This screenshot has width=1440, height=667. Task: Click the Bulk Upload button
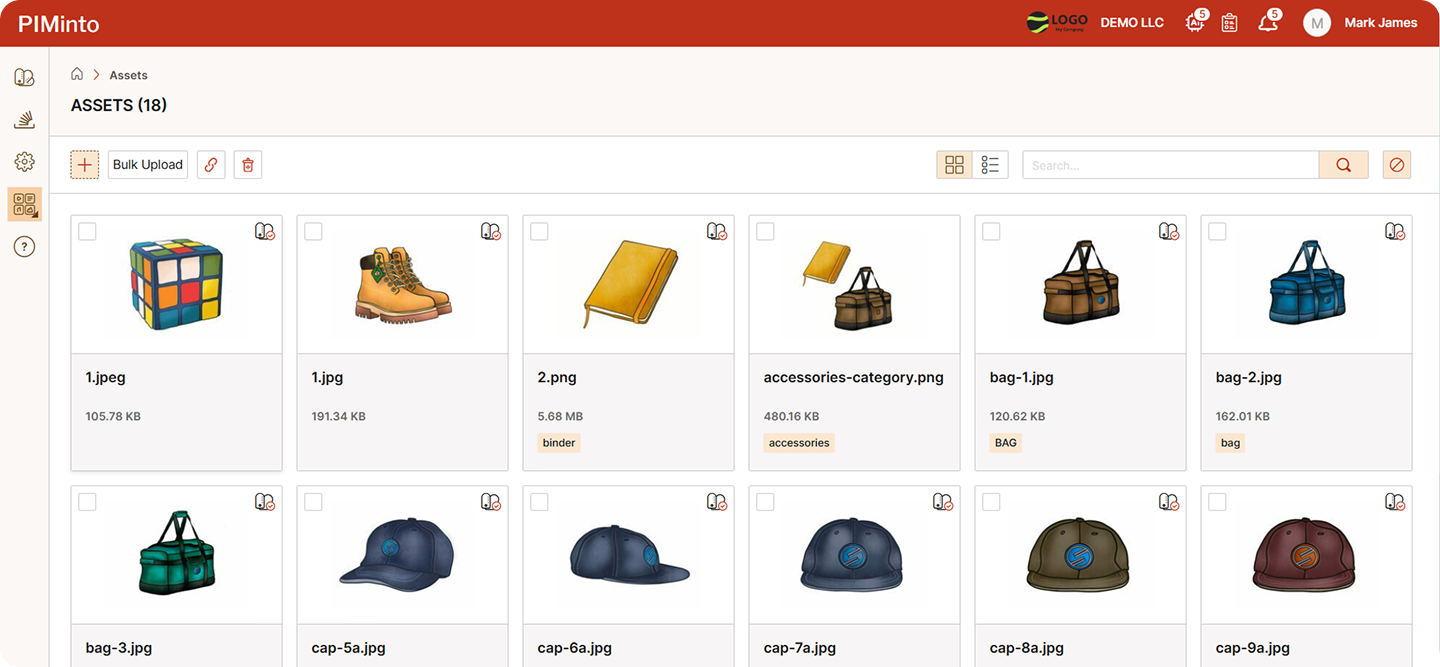point(147,164)
